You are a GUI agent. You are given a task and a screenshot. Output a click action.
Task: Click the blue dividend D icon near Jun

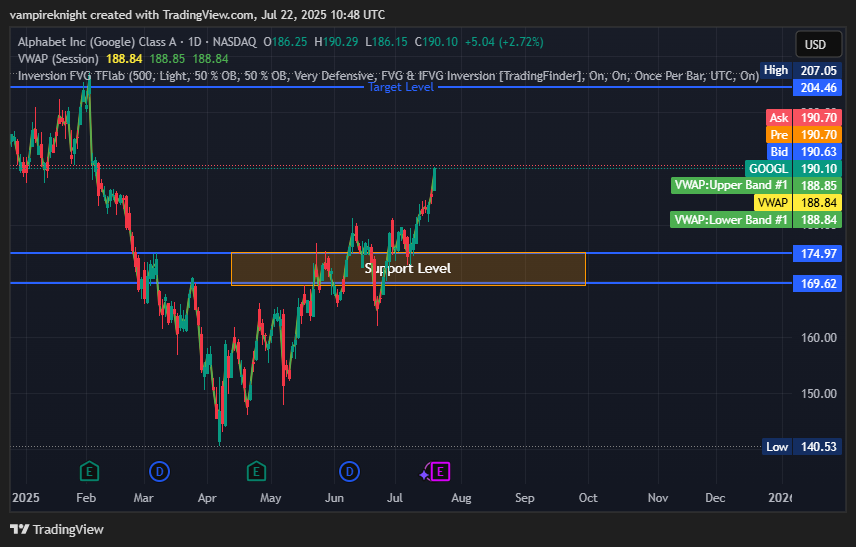pyautogui.click(x=349, y=471)
